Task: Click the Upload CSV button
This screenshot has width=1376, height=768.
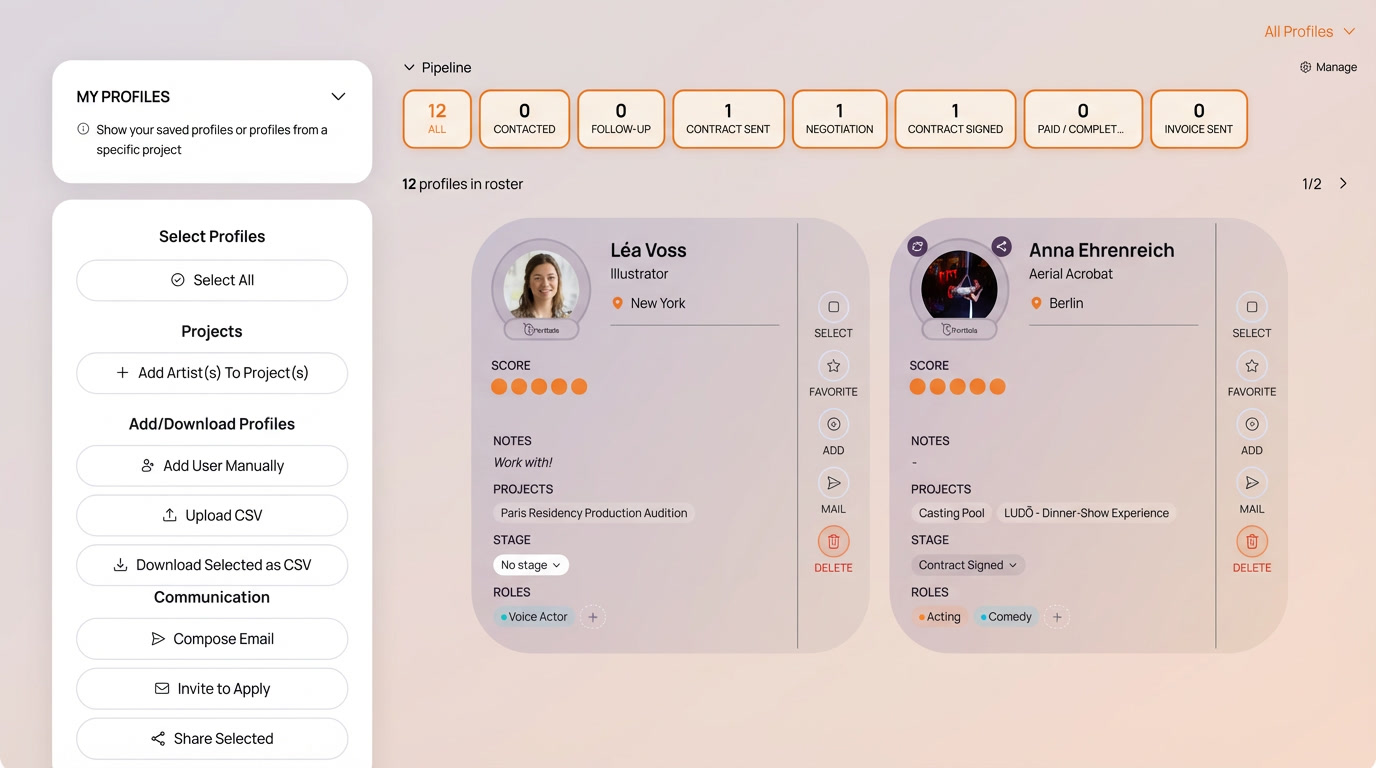Action: click(212, 516)
